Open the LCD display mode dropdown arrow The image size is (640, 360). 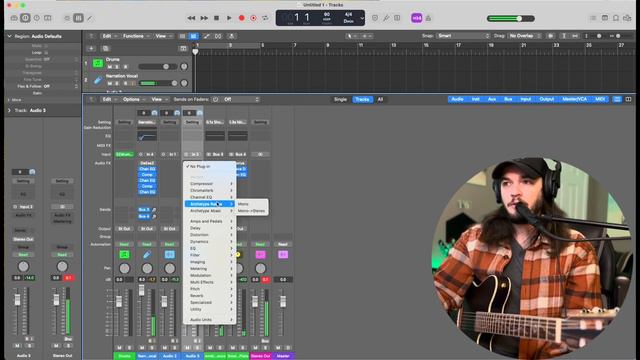click(x=362, y=18)
